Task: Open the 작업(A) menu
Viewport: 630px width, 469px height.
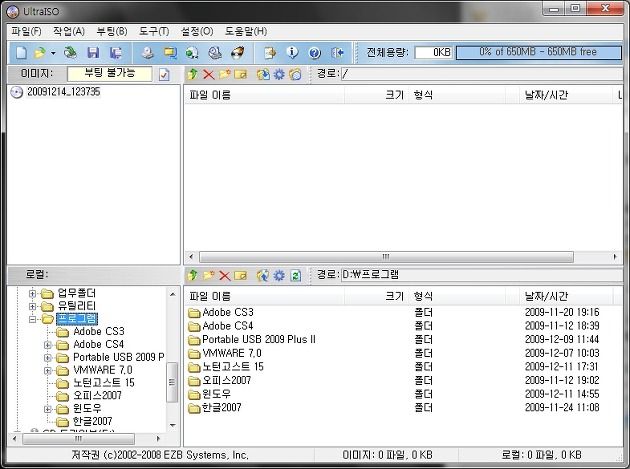Action: point(69,31)
